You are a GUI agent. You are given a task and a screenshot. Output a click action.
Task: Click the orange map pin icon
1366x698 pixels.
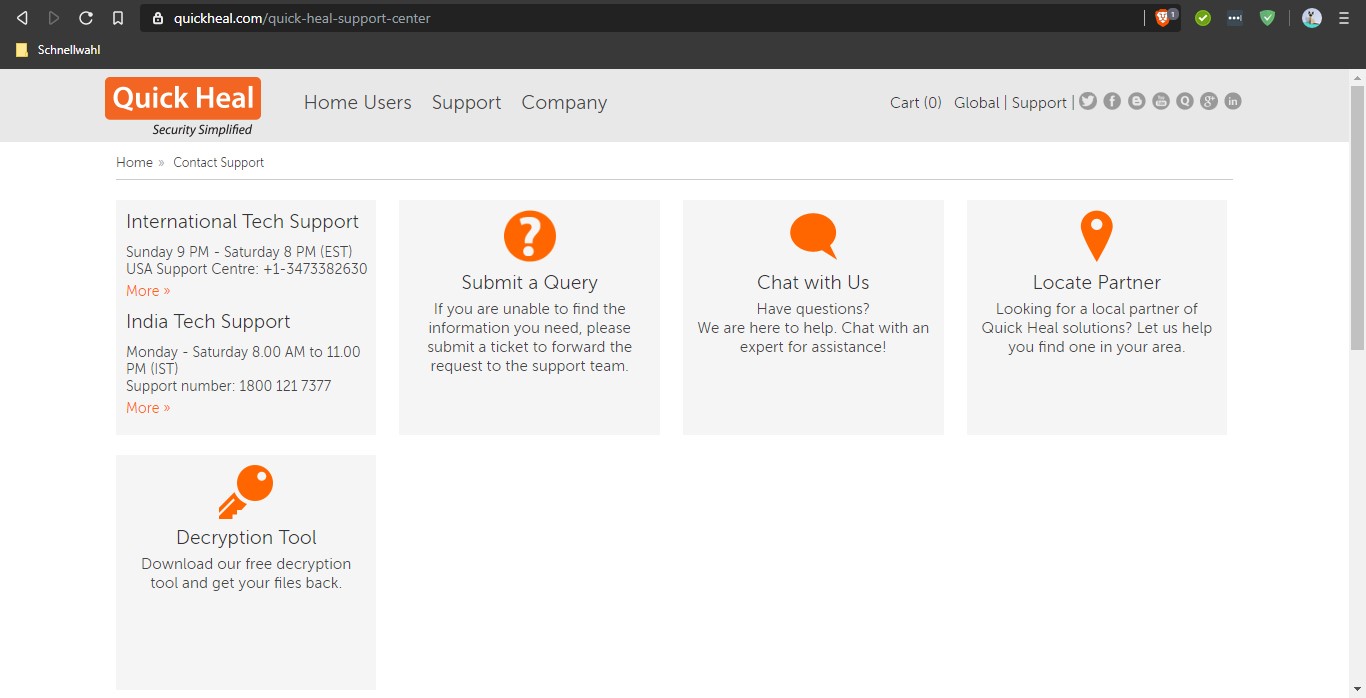click(x=1096, y=237)
